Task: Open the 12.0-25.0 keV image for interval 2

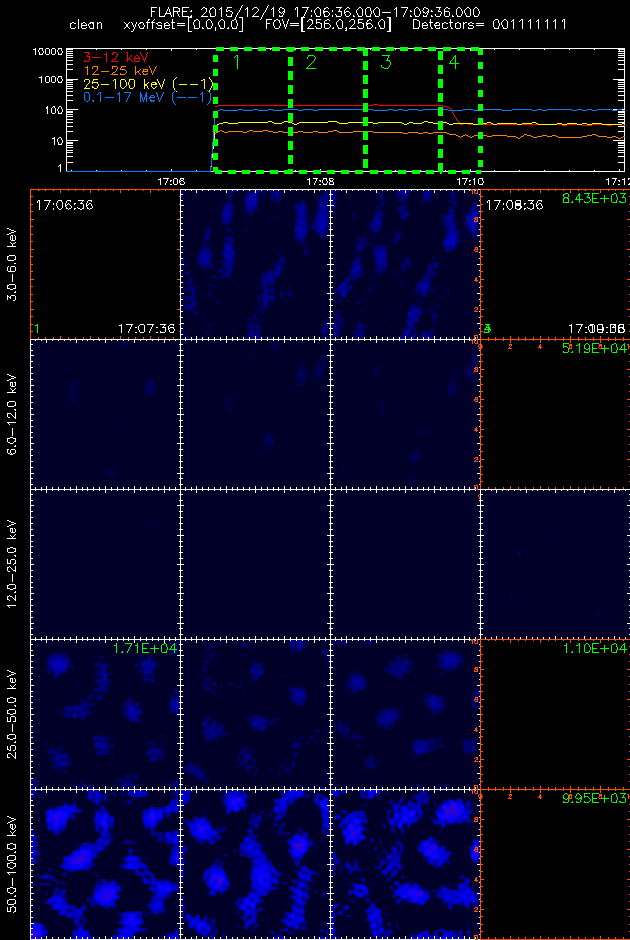Action: click(x=255, y=564)
